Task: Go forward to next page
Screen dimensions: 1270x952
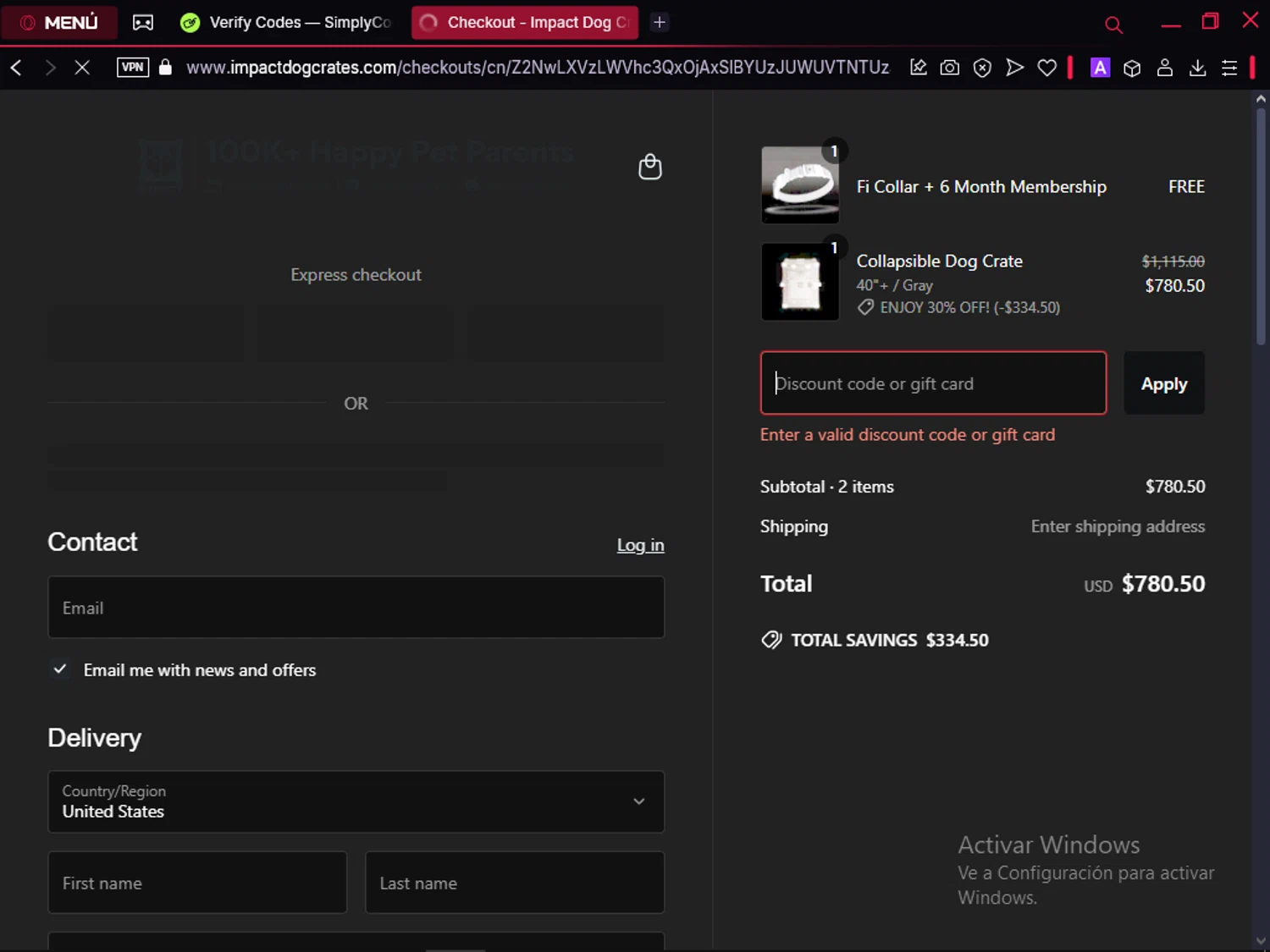Action: 50,68
